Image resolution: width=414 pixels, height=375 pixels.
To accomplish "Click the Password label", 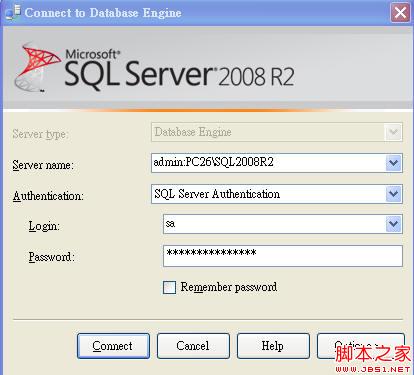I will coord(52,257).
